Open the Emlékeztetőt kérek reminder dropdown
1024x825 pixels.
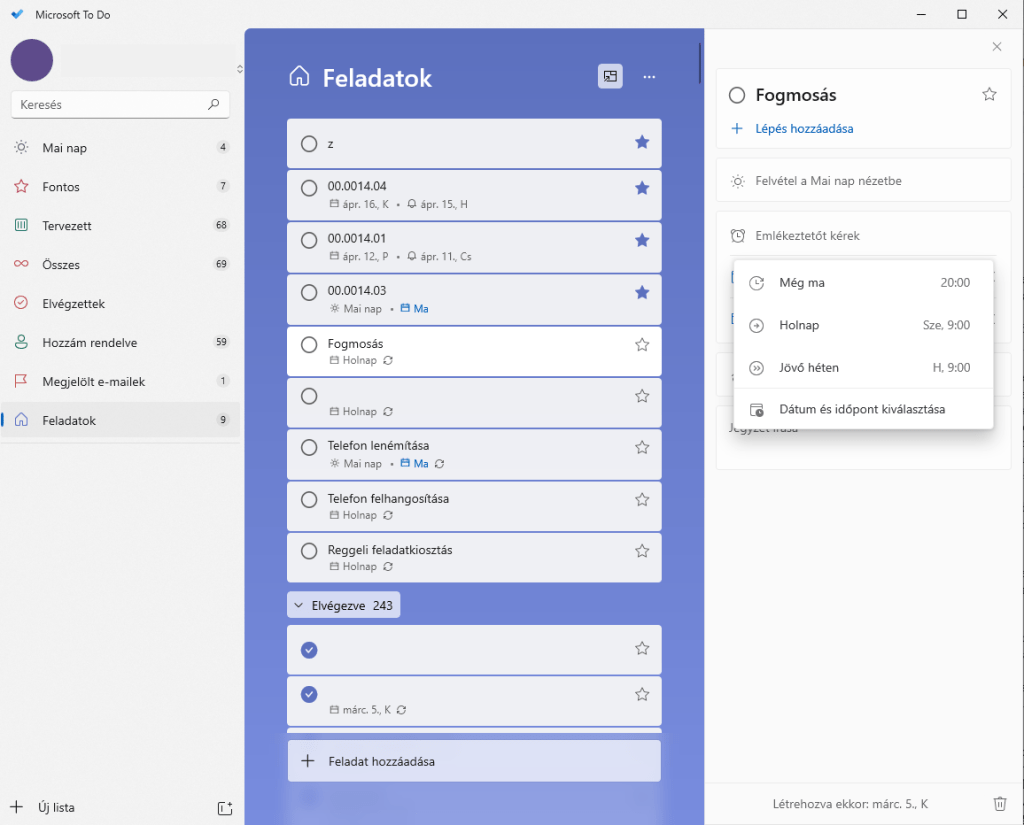(x=808, y=236)
